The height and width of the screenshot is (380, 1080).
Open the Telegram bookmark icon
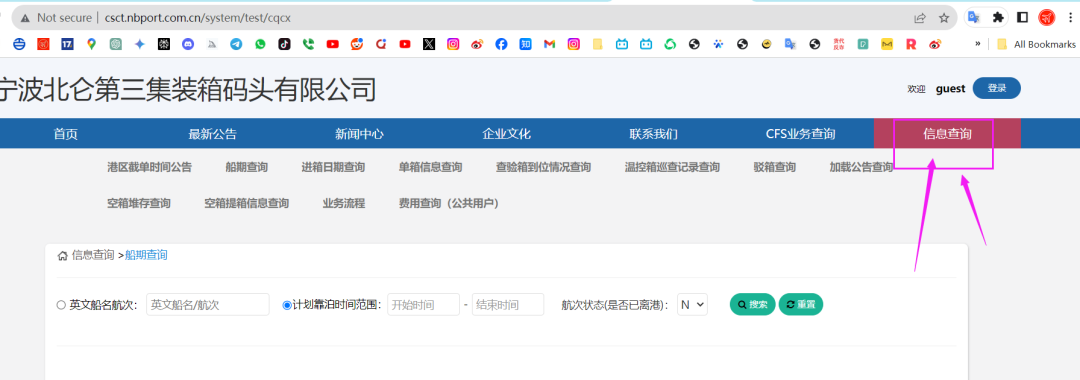236,44
